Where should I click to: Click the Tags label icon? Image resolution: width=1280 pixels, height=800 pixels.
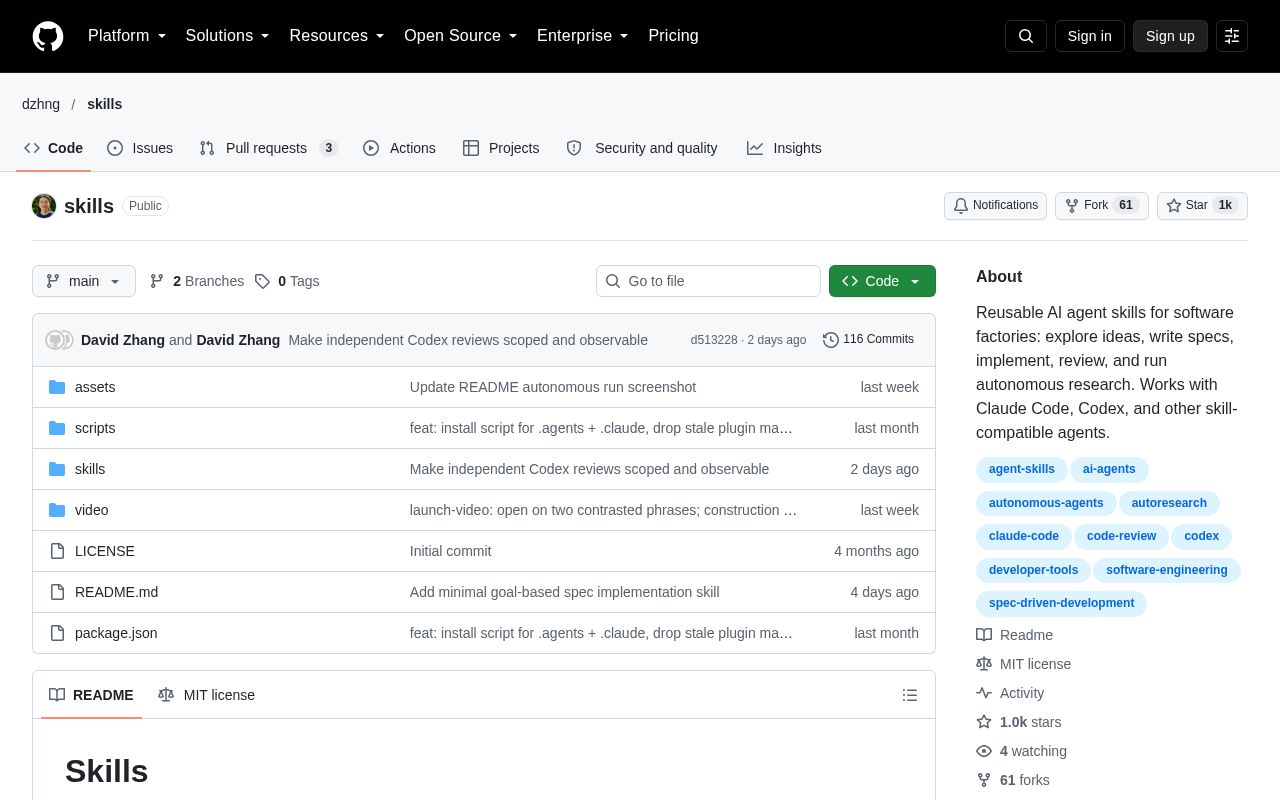click(262, 281)
